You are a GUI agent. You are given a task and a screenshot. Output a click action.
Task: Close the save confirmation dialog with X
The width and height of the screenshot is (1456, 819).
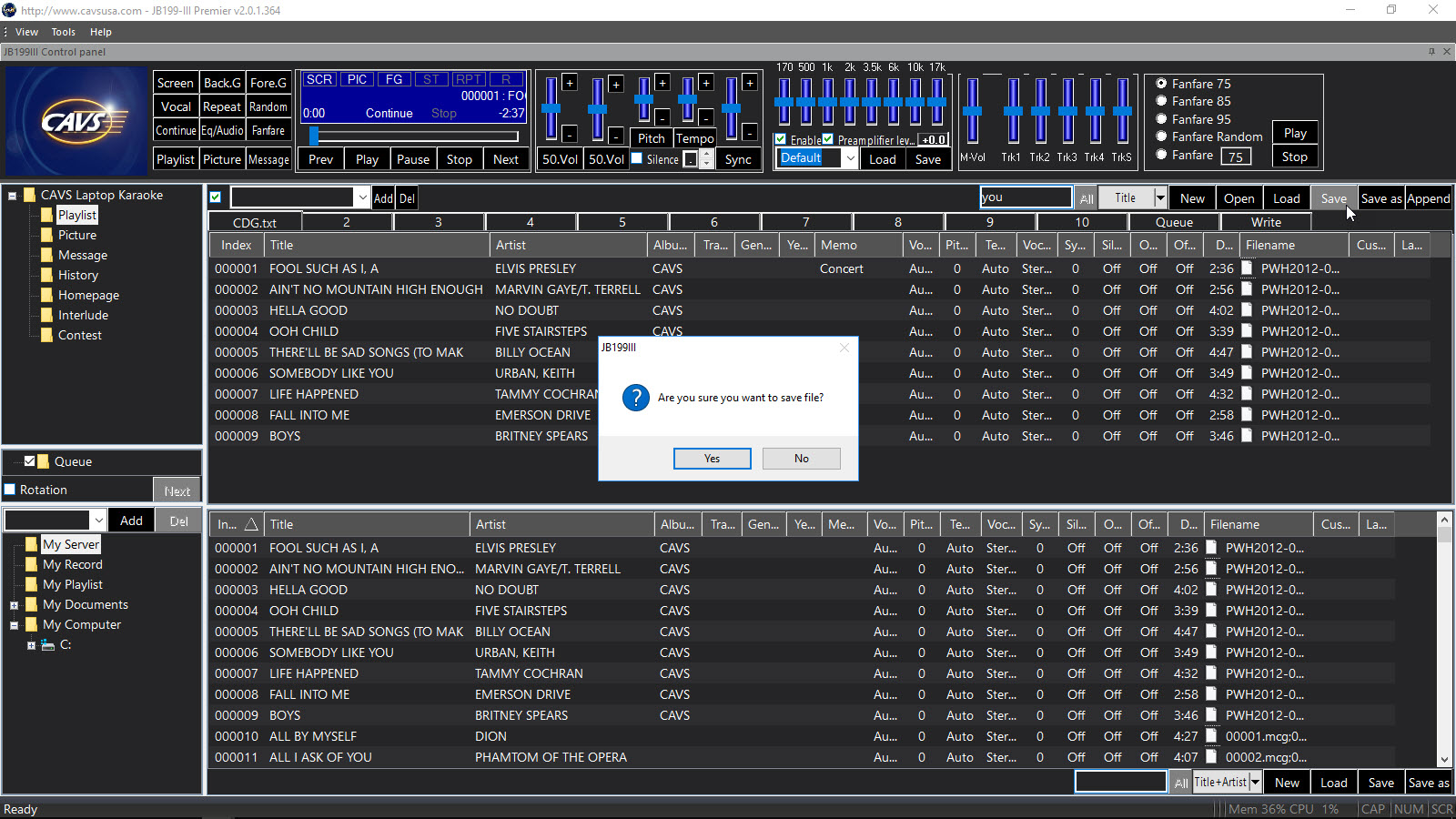click(x=844, y=348)
